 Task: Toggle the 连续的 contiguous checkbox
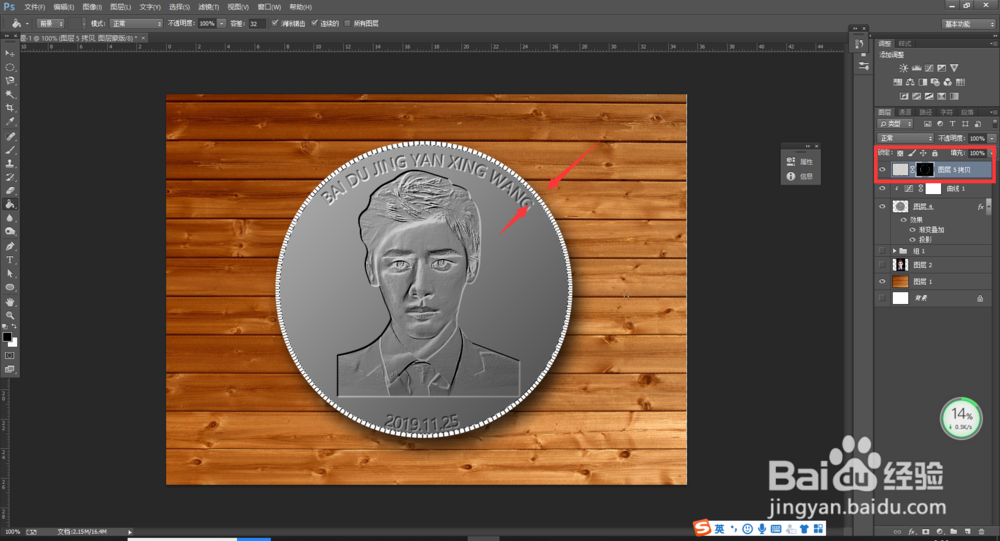(x=314, y=23)
